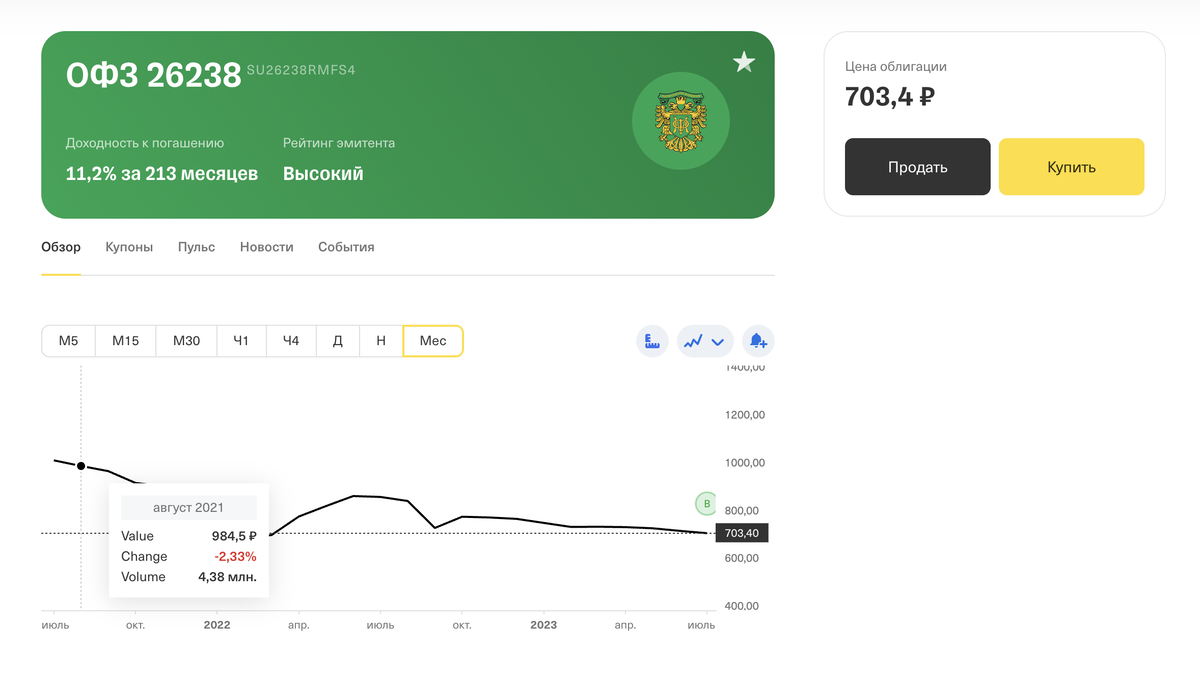1200x675 pixels.
Task: Switch to the Купоны tab
Action: (x=128, y=247)
